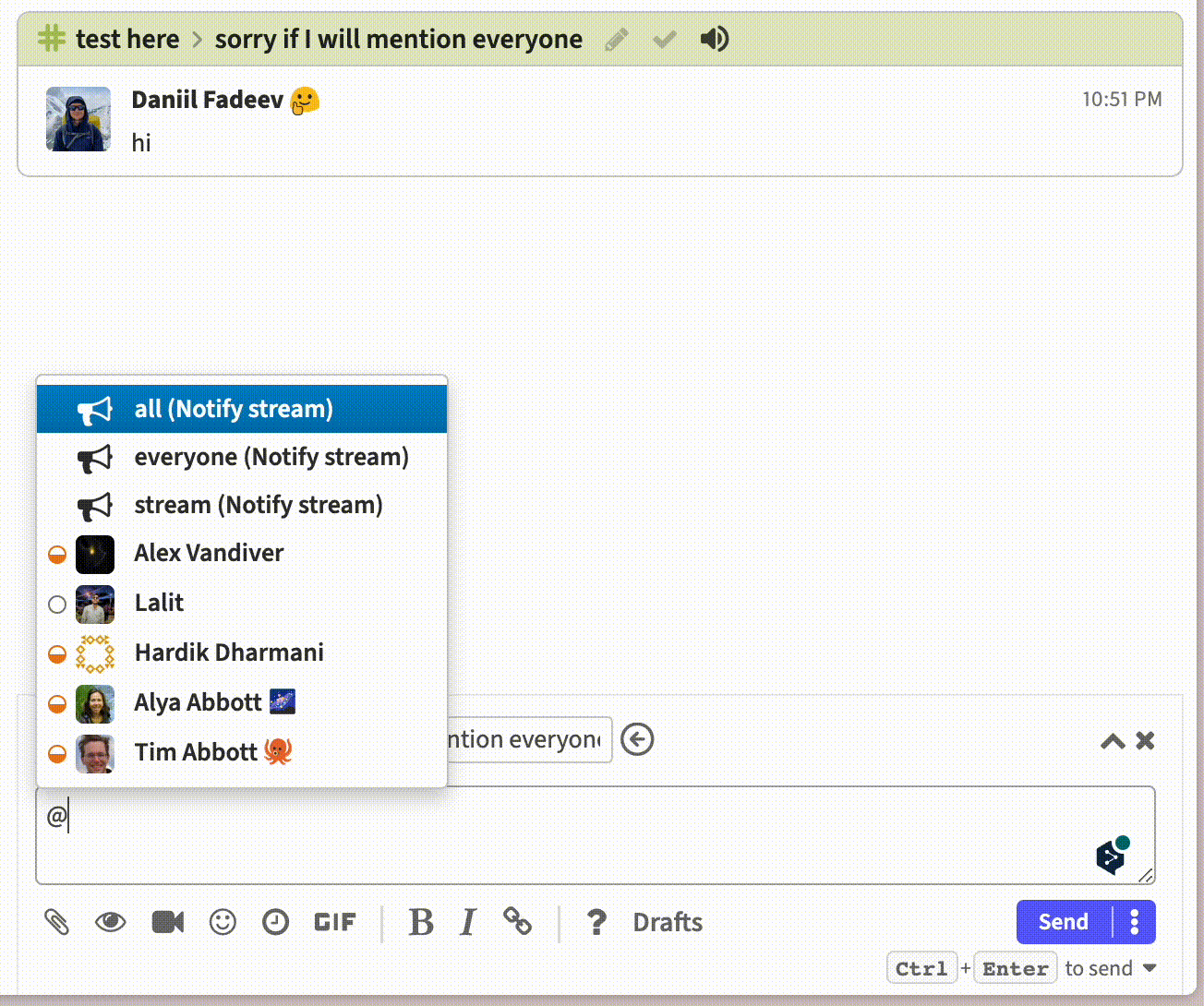Open the Drafts list
The image size is (1204, 1006).
click(667, 922)
